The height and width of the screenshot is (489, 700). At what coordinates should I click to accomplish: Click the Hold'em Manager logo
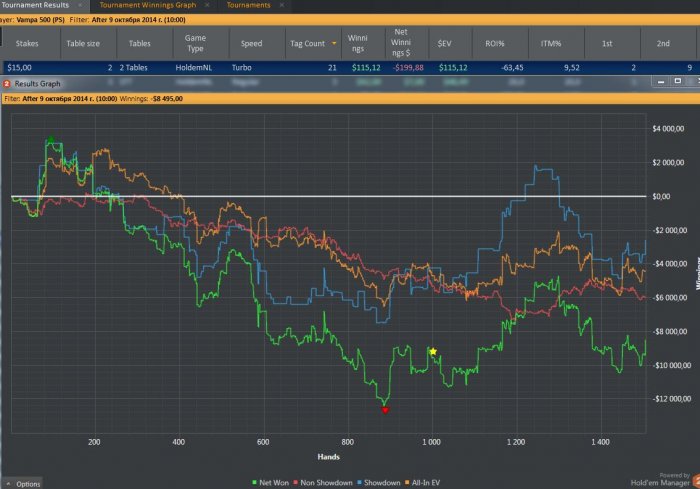tap(661, 480)
